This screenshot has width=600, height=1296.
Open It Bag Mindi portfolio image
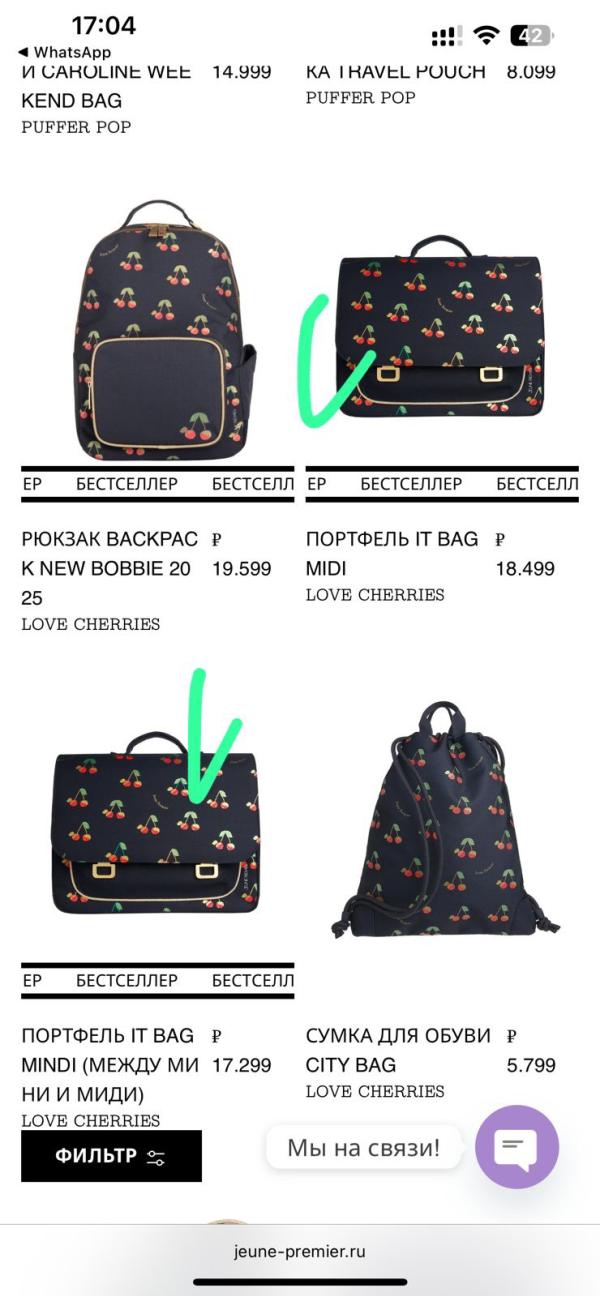[157, 822]
